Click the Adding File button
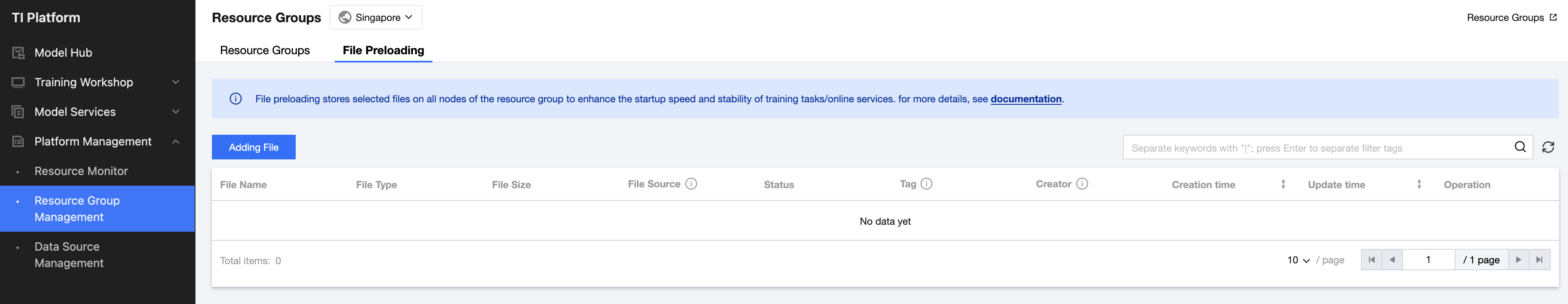Viewport: 1568px width, 304px height. tap(253, 147)
